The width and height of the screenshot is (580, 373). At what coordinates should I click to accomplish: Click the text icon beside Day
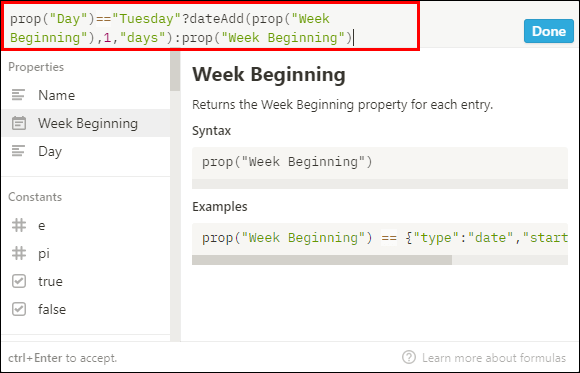pos(18,151)
